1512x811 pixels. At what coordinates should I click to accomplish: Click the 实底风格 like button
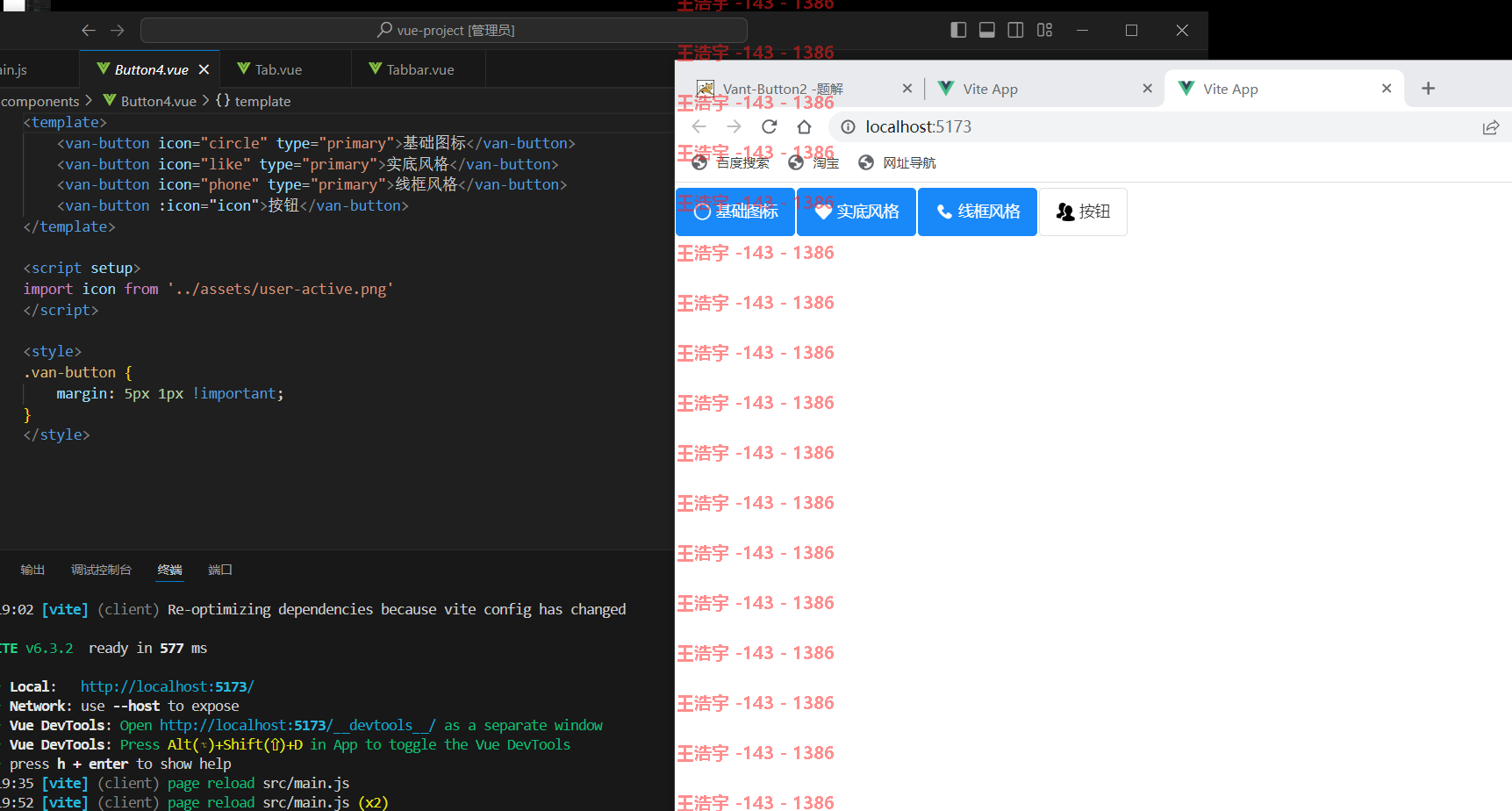point(856,212)
